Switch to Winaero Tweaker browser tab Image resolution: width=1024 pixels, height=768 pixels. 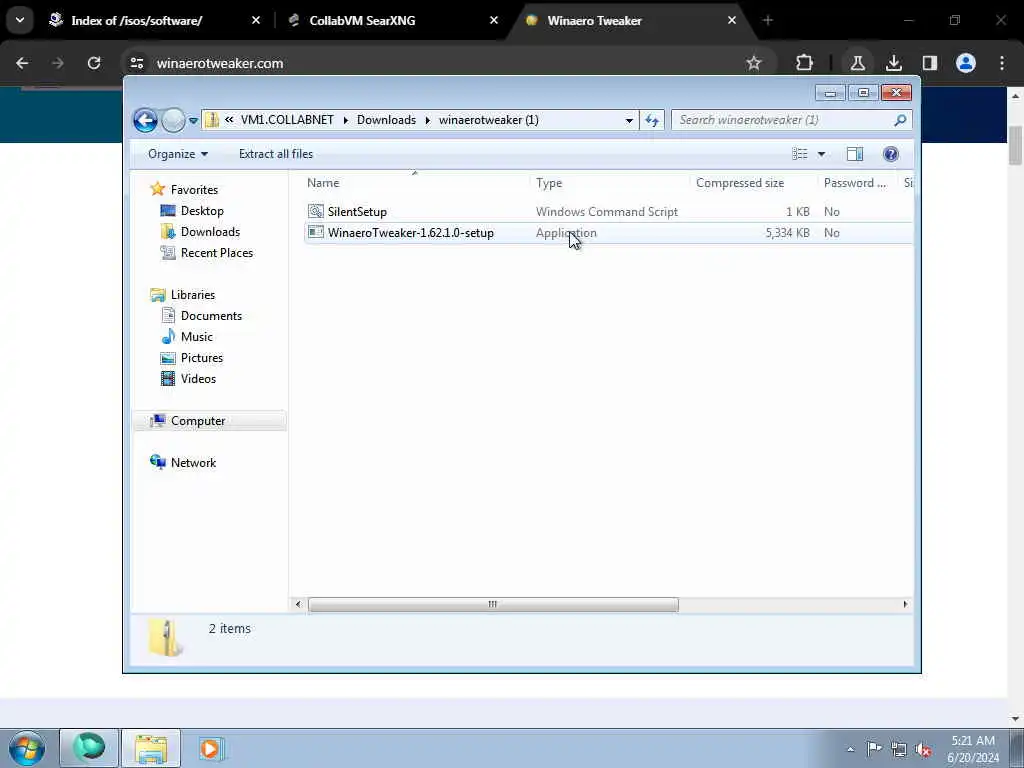(x=594, y=20)
